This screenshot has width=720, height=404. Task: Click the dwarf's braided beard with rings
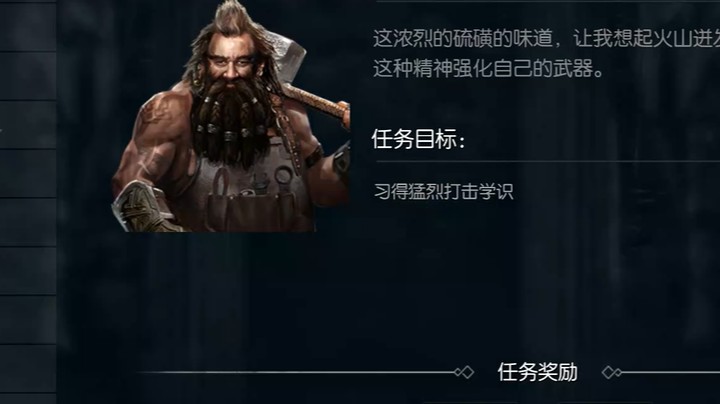coord(233,122)
